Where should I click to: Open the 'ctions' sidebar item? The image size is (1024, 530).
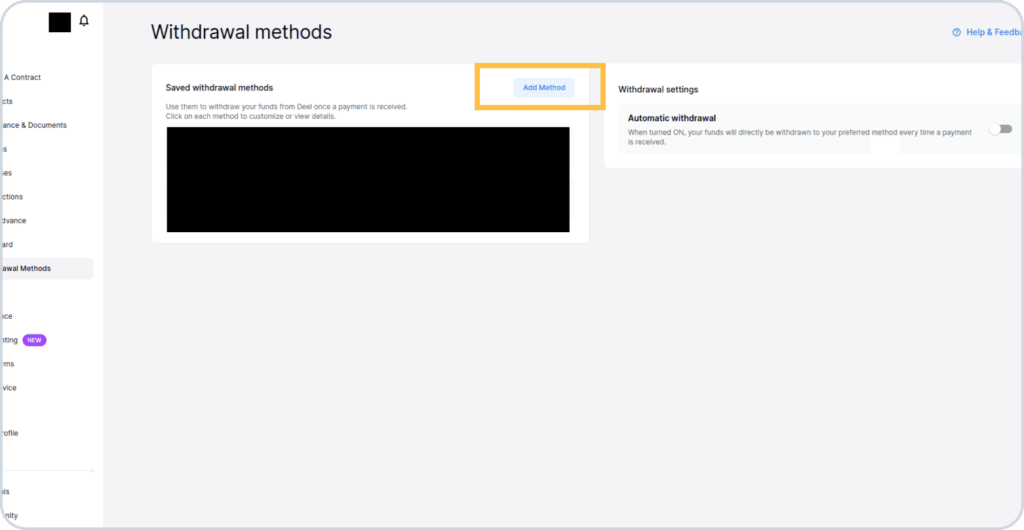[x=12, y=196]
